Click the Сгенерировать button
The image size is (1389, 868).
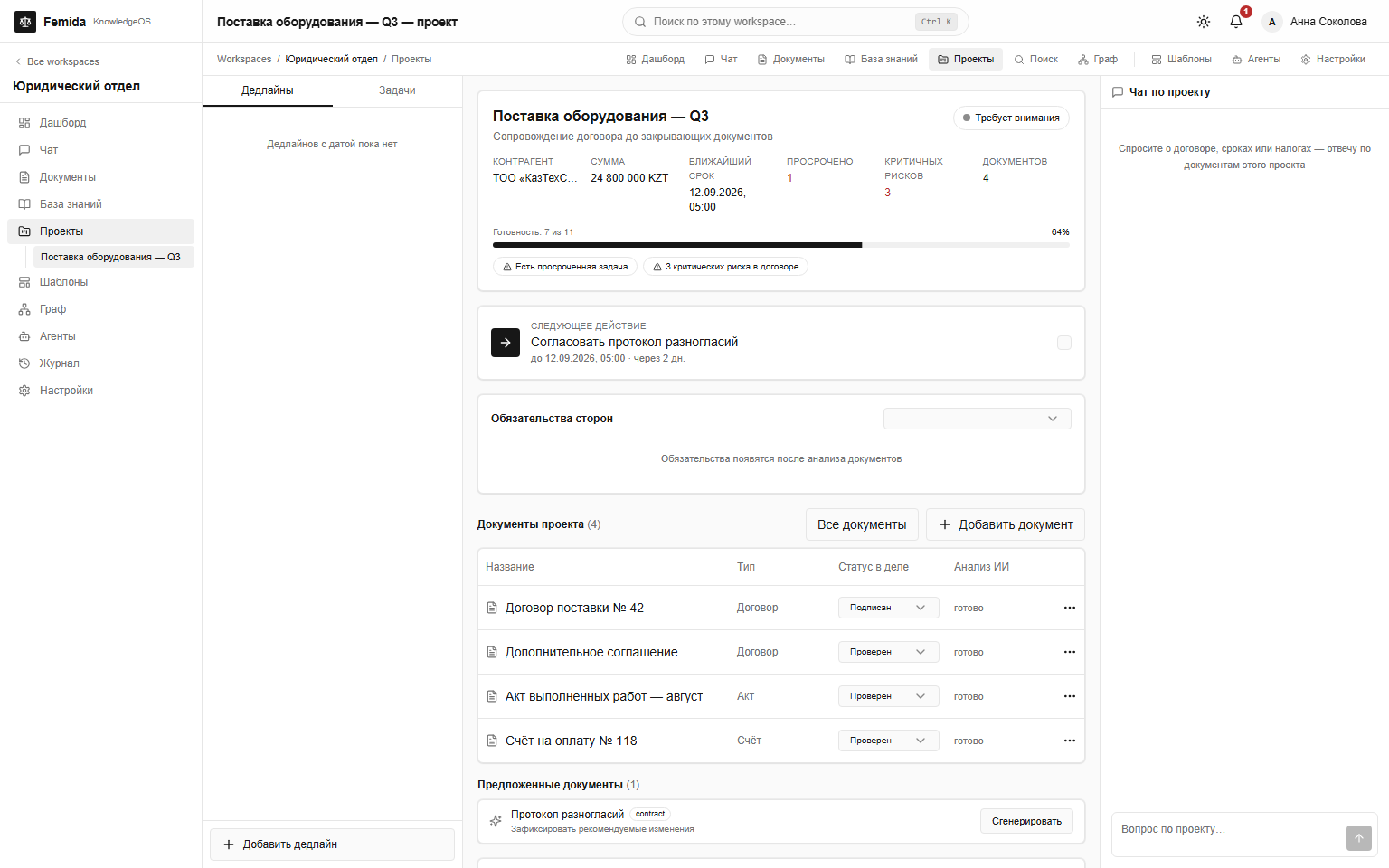tap(1026, 821)
